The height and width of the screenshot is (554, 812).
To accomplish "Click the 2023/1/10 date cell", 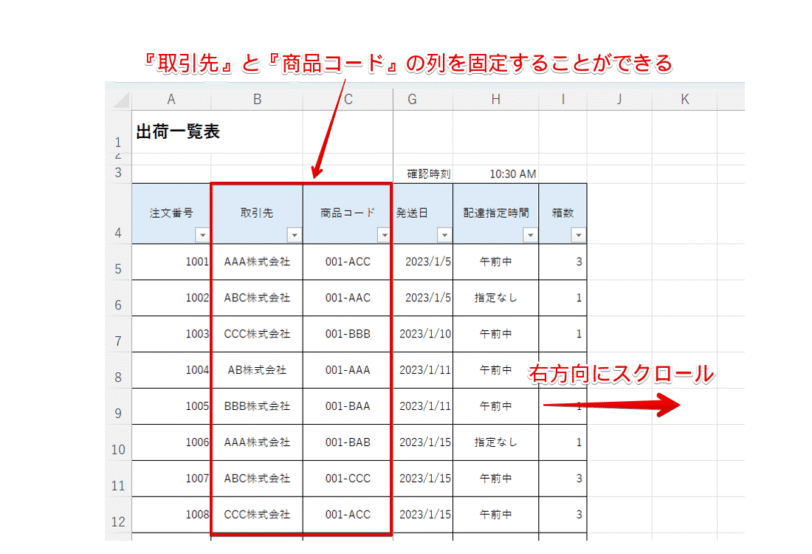I will (x=425, y=334).
